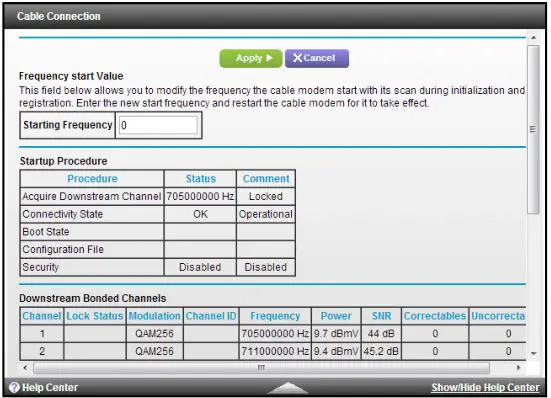Click the green Apply button

pyautogui.click(x=251, y=58)
